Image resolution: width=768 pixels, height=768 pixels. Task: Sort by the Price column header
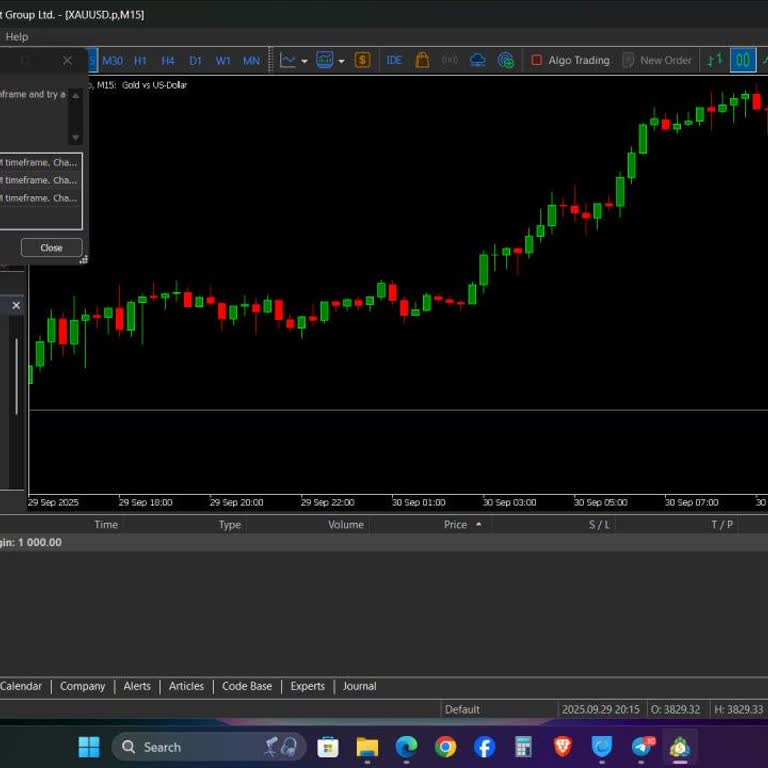[456, 525]
